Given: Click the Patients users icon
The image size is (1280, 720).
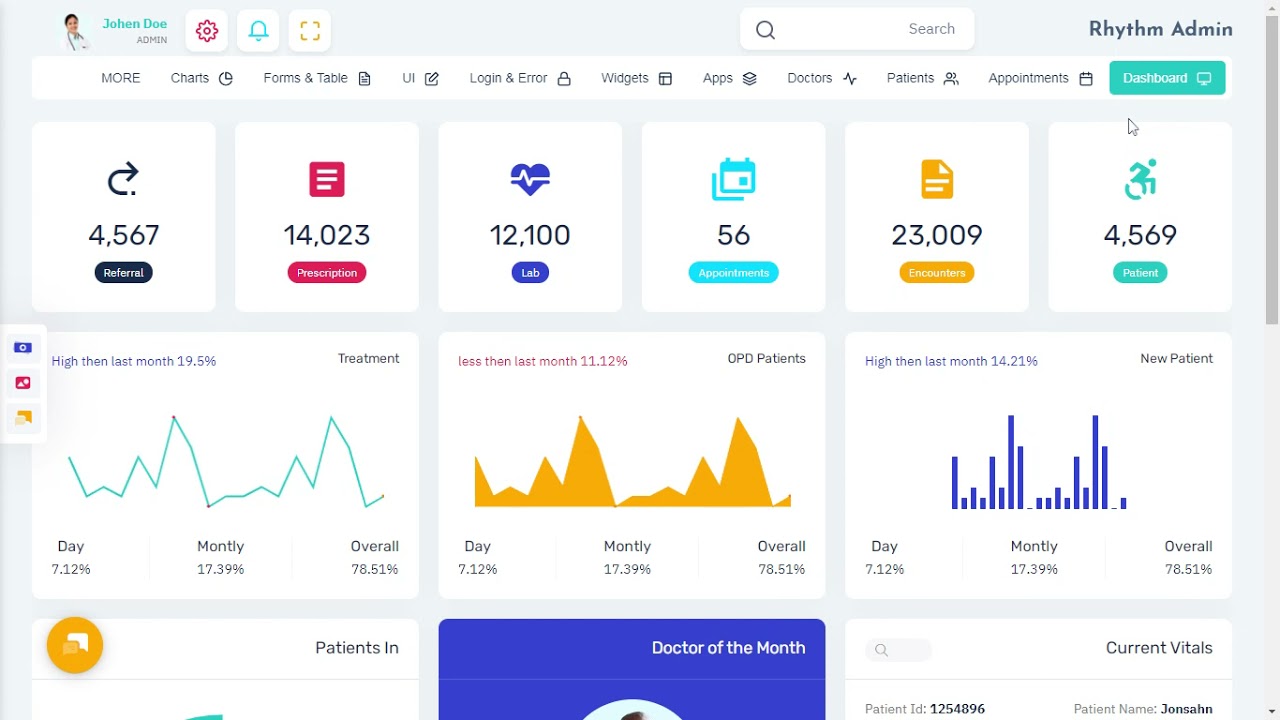Looking at the screenshot, I should coord(951,79).
